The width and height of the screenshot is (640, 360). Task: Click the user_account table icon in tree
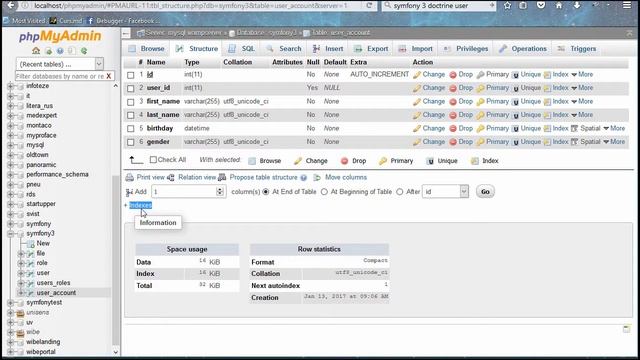pyautogui.click(x=31, y=293)
